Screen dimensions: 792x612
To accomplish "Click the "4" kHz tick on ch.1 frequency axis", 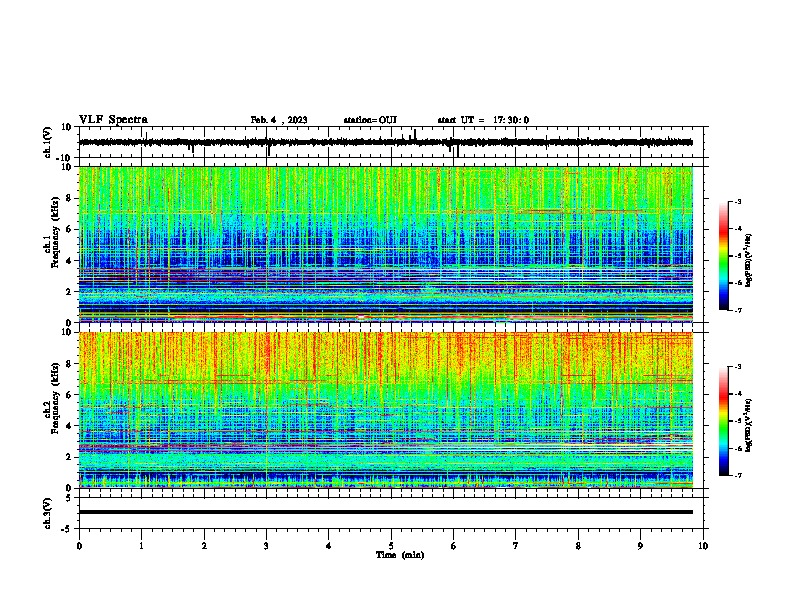I will click(x=69, y=261).
